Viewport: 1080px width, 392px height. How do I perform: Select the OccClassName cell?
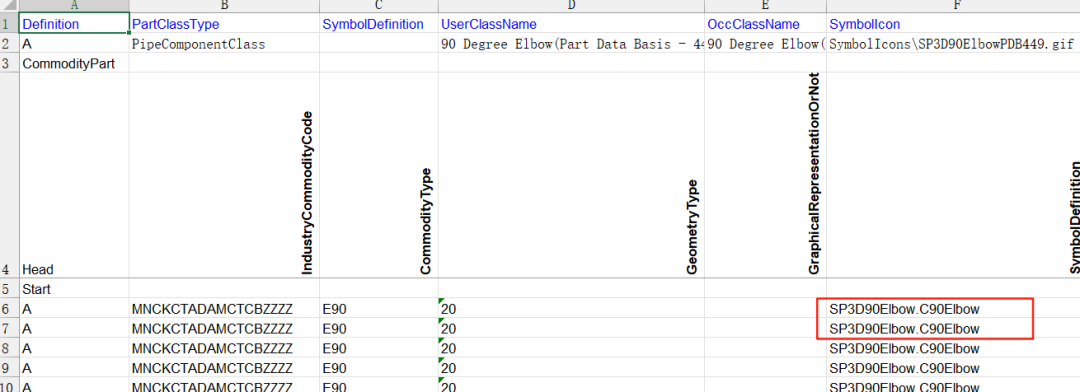(765, 23)
